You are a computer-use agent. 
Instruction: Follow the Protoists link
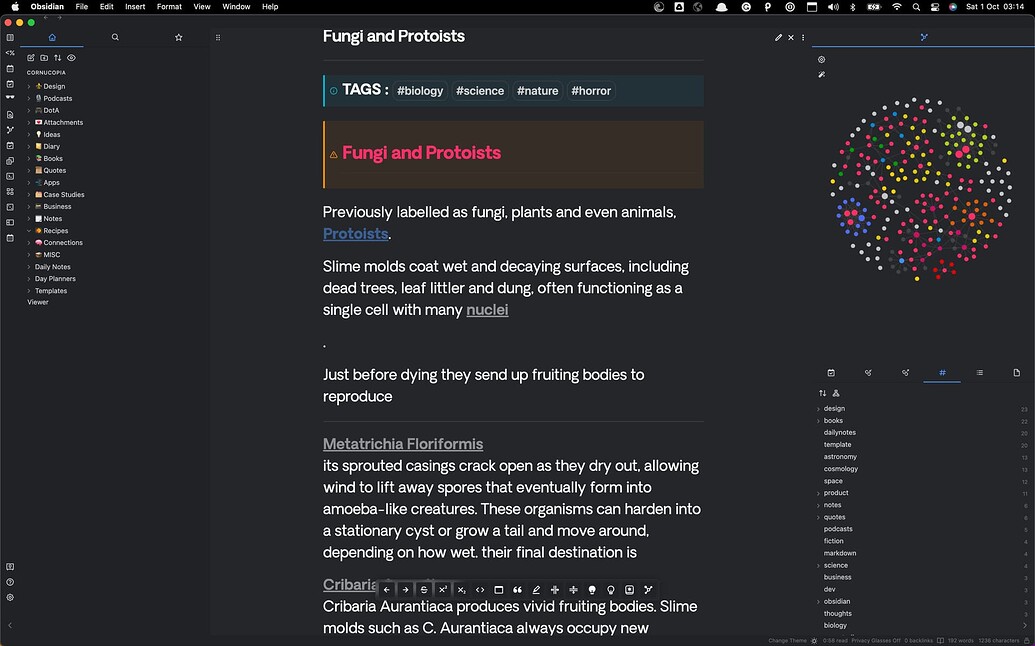click(x=355, y=234)
